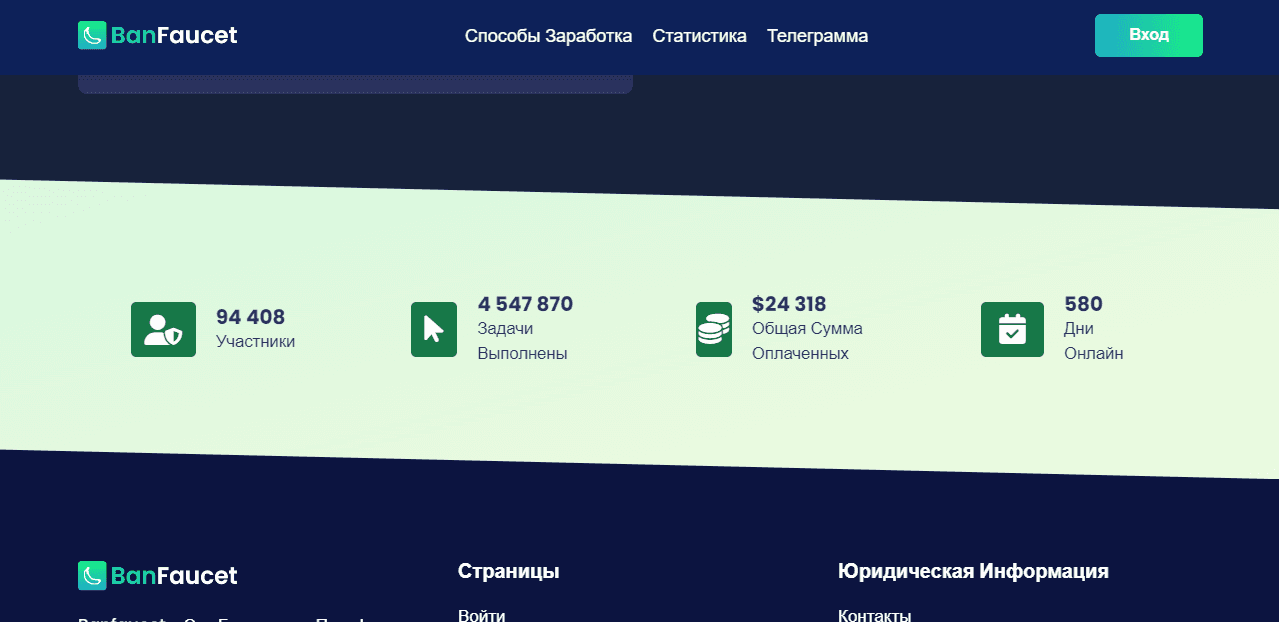Select the 580 days online number
1279x622 pixels.
pos(1083,304)
